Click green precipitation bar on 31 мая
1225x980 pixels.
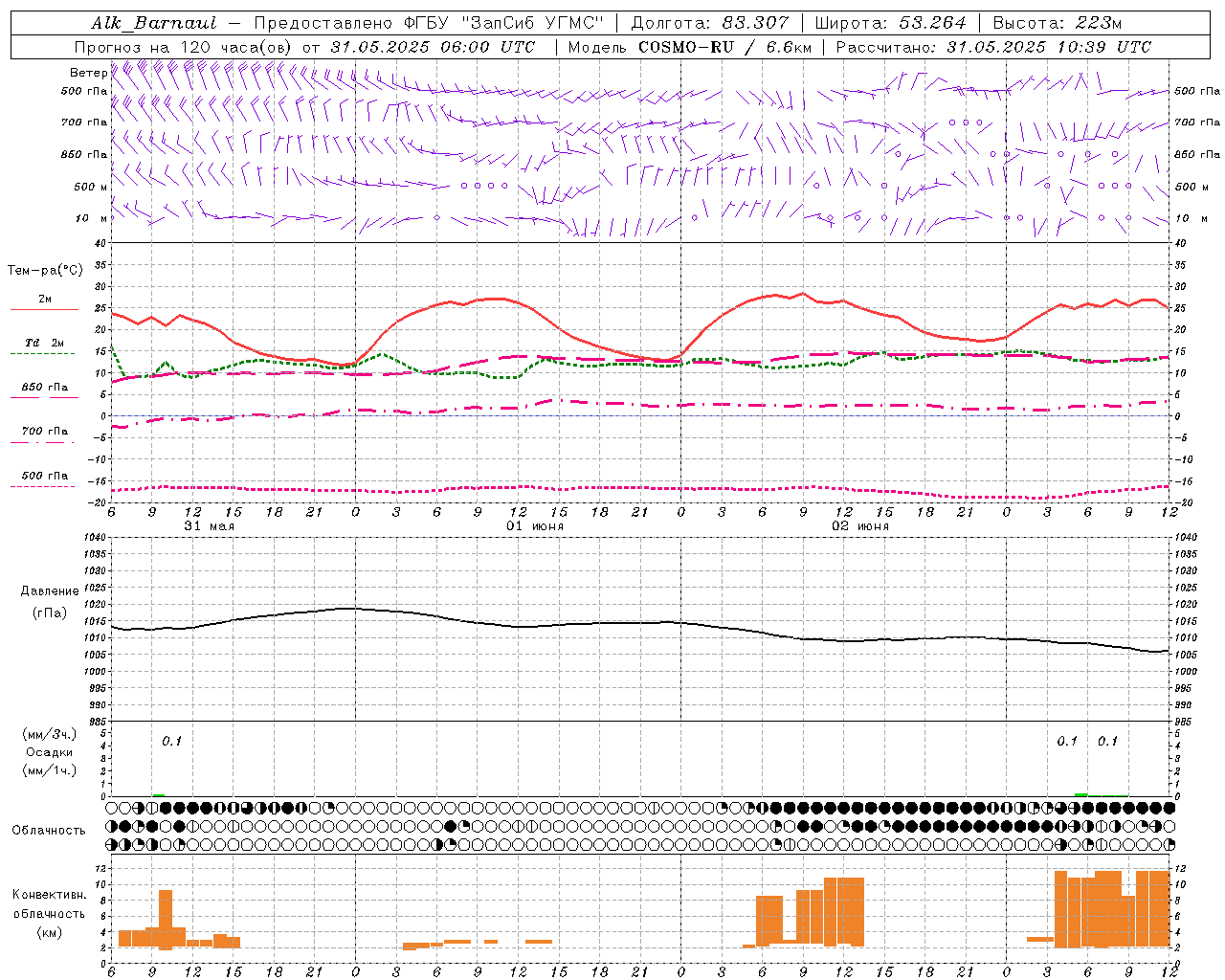tap(158, 794)
